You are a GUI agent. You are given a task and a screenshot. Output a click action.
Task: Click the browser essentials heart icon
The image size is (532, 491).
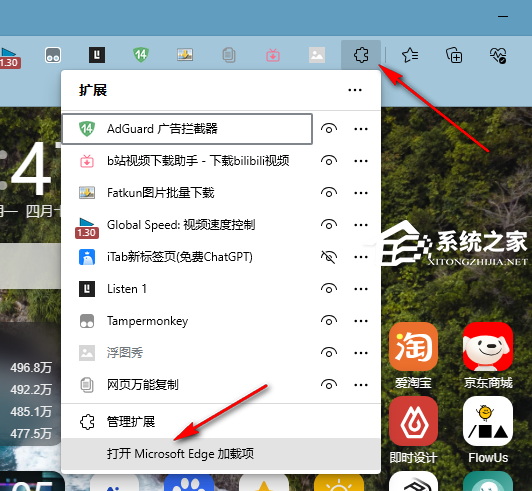pos(498,55)
